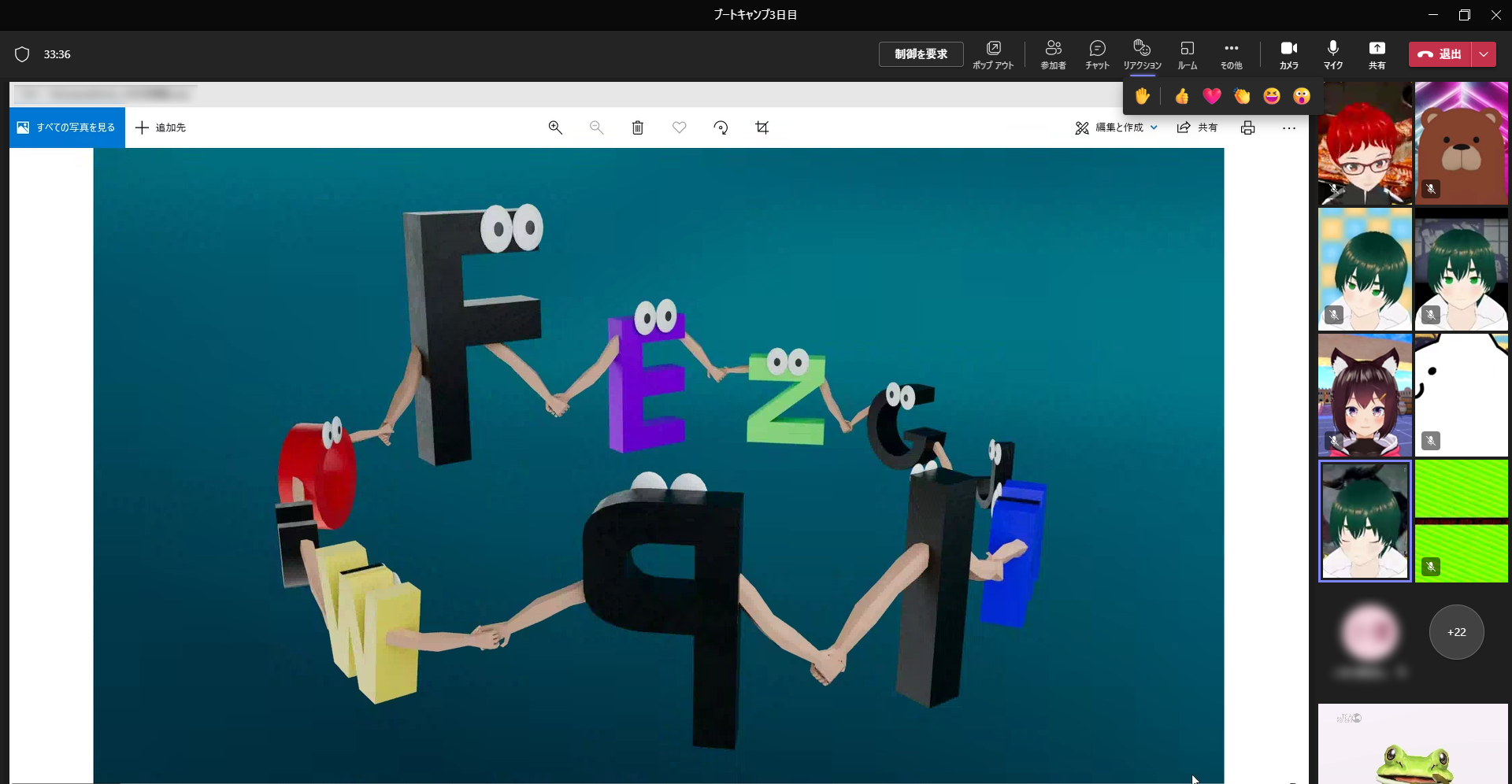This screenshot has height=784, width=1512.
Task: Click the 共有 share button in Photos toolbar
Action: [x=1197, y=128]
